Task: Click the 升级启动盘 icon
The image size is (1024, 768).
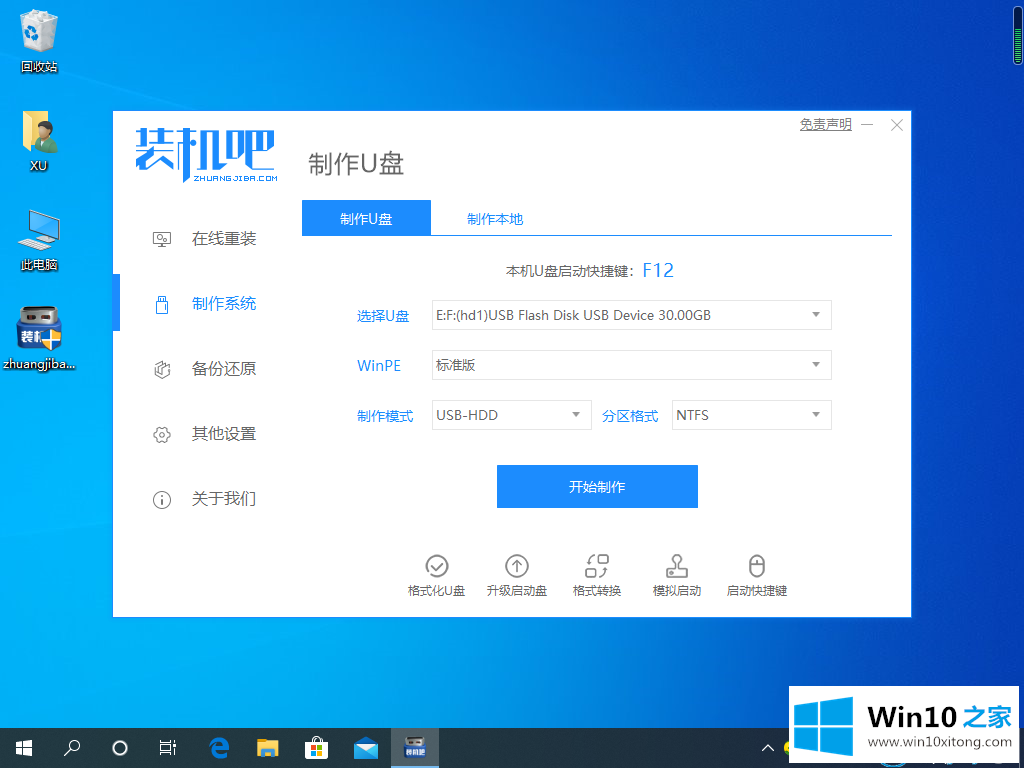Action: [x=517, y=567]
